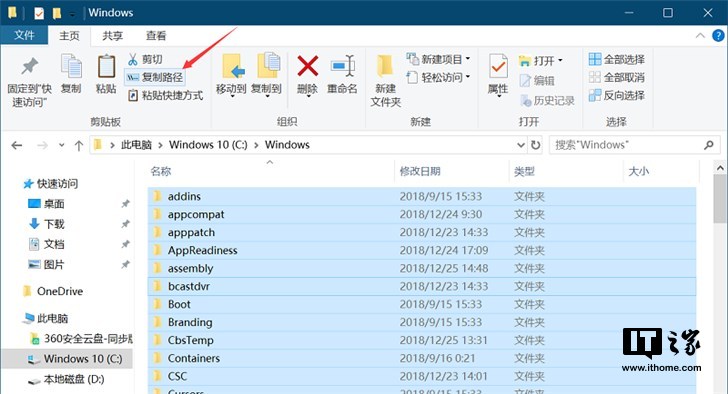
Task: Open the File (文件) tab
Action: (x=24, y=35)
